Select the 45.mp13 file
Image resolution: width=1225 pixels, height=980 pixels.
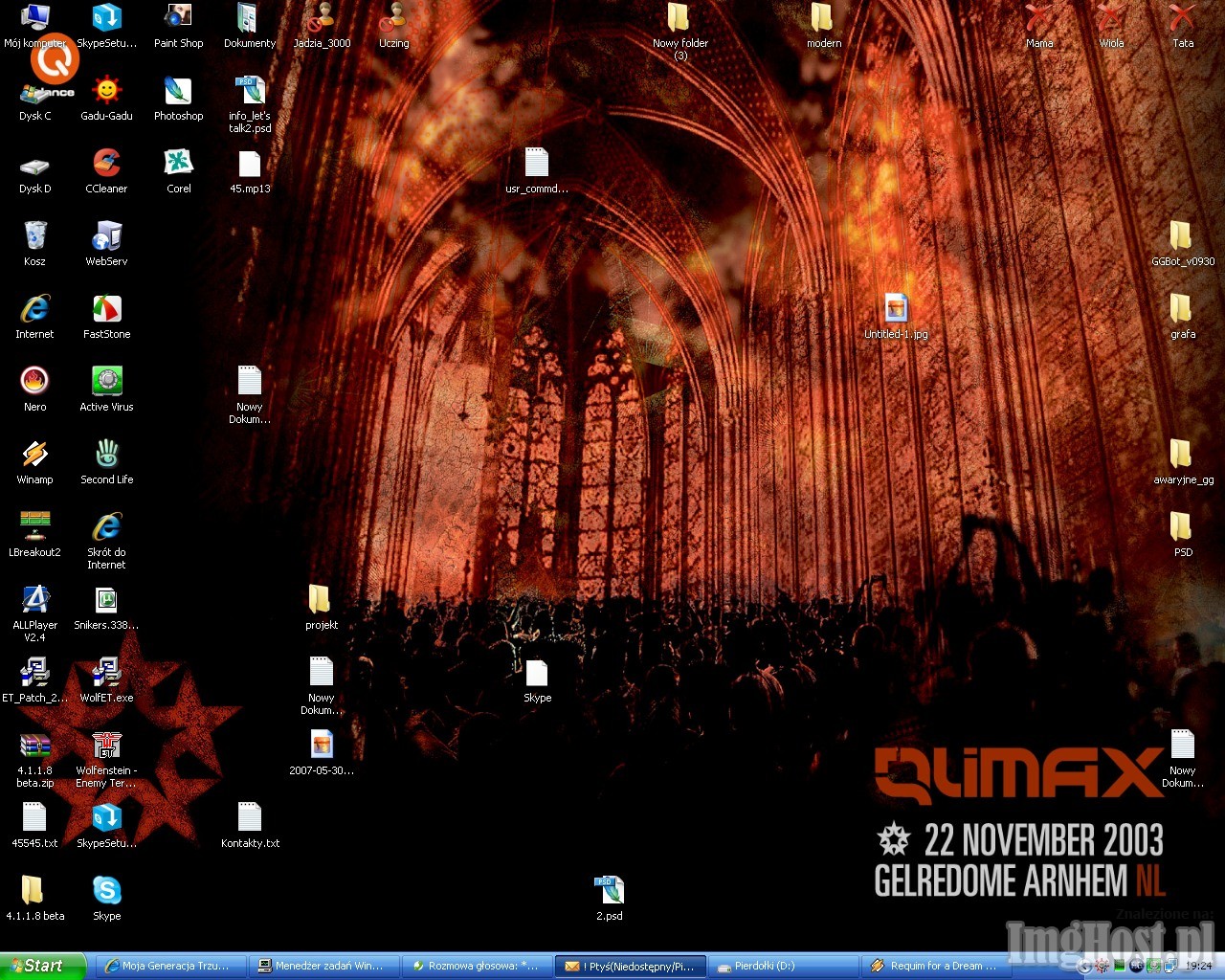coord(250,171)
